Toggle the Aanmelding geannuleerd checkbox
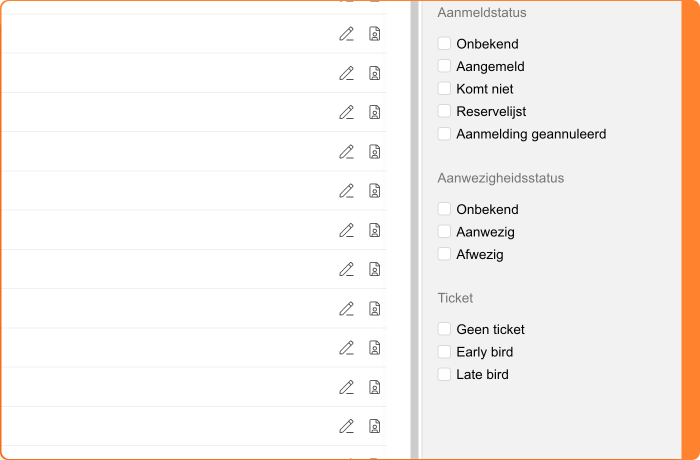Screen dimensions: 700x460 pos(444,133)
